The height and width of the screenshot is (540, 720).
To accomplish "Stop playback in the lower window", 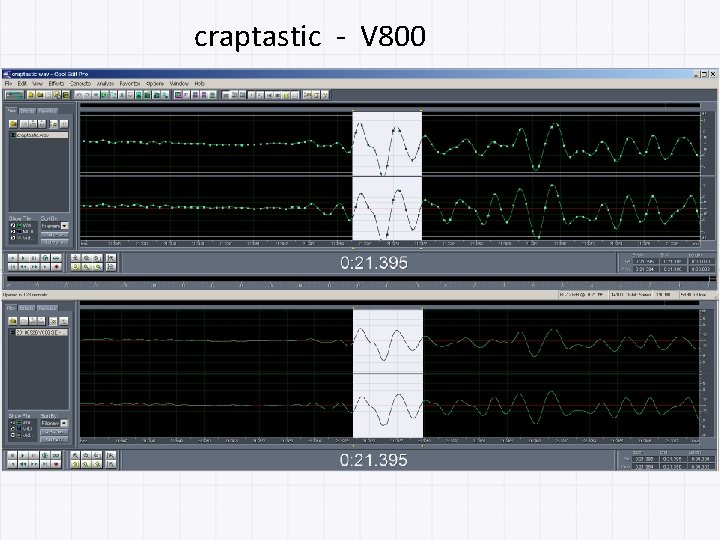I will pos(12,456).
